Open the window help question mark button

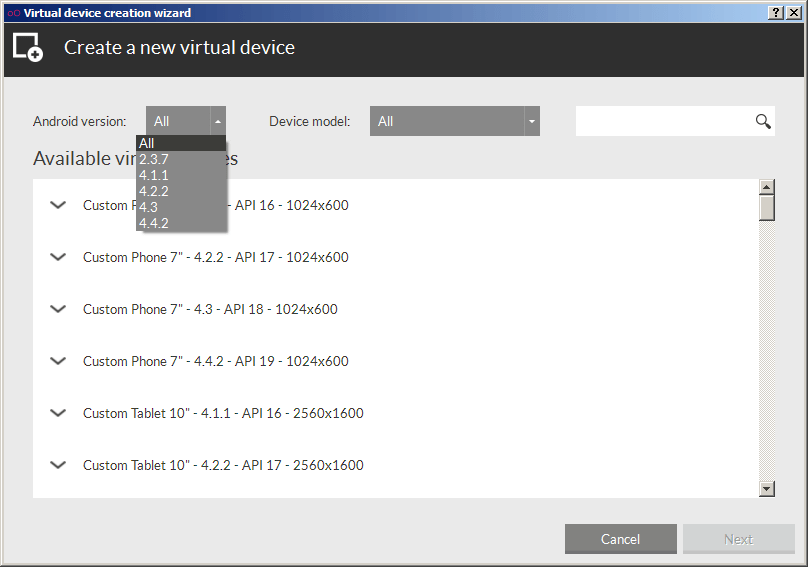click(776, 13)
